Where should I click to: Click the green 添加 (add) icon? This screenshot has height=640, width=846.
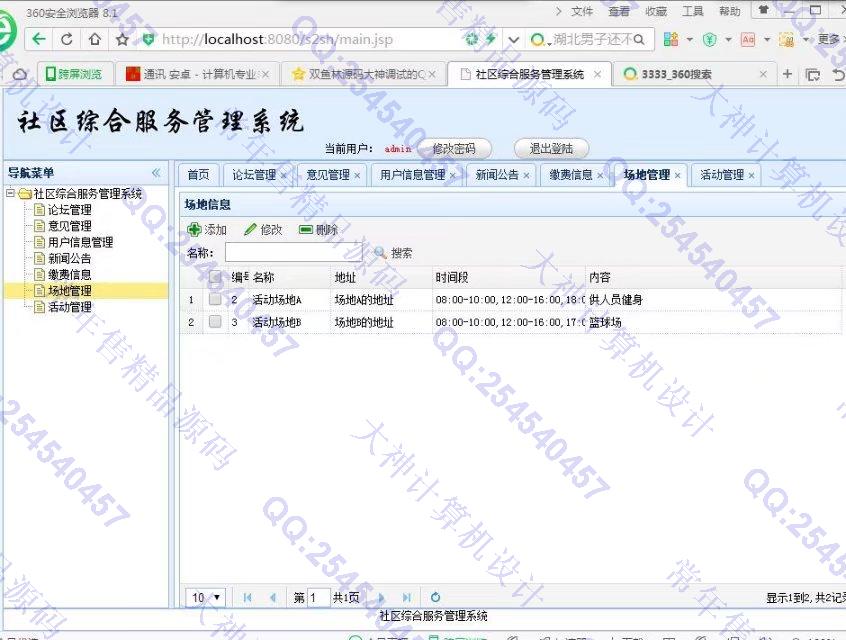(194, 230)
